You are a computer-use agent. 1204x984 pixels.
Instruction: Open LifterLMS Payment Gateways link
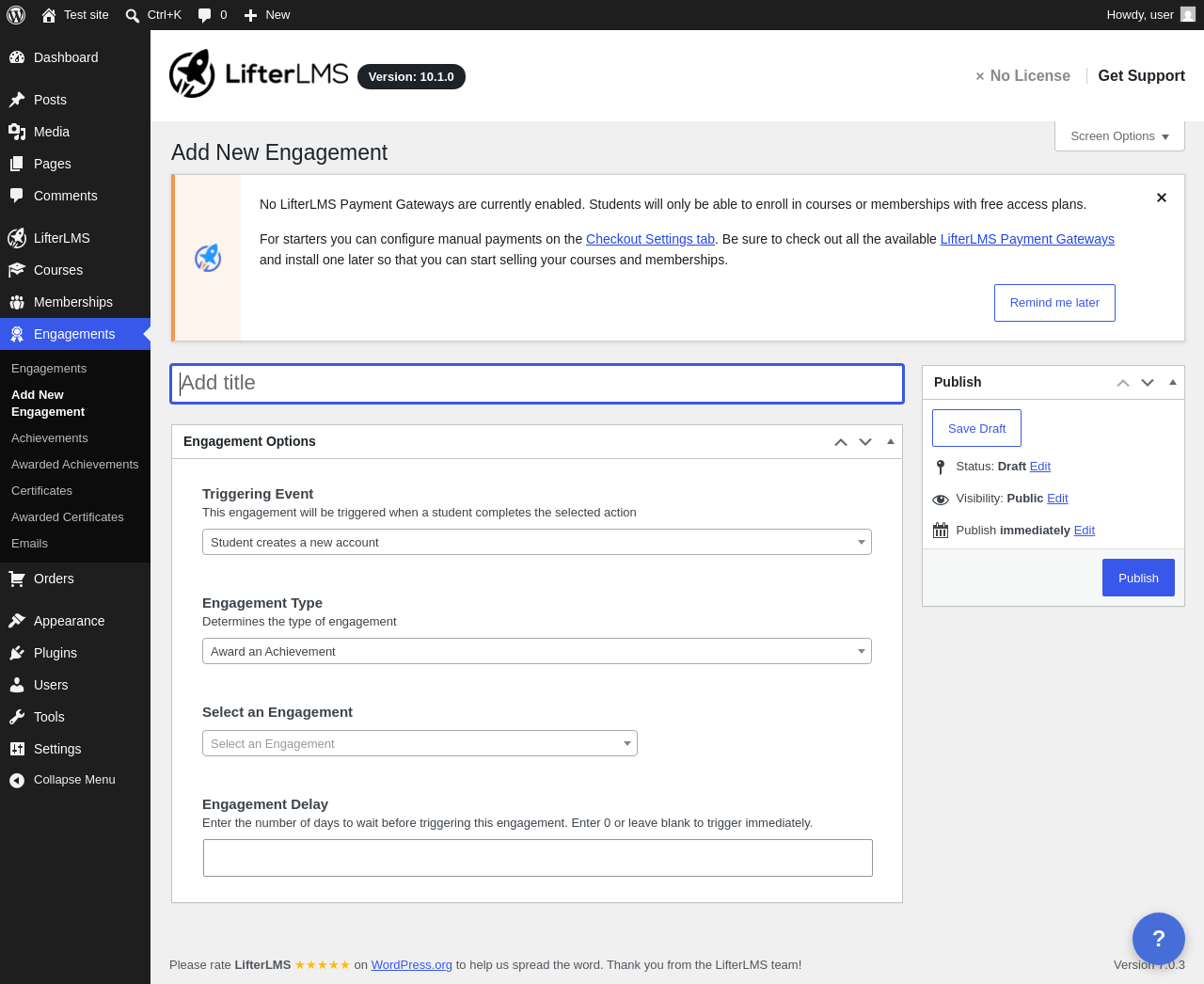(1027, 239)
